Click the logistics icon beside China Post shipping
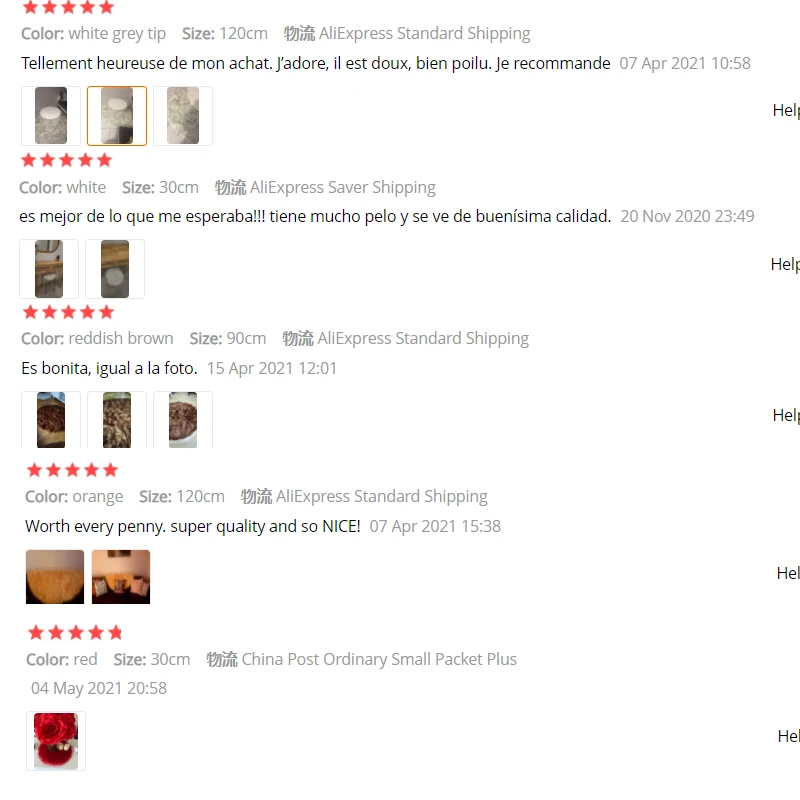 (x=222, y=659)
